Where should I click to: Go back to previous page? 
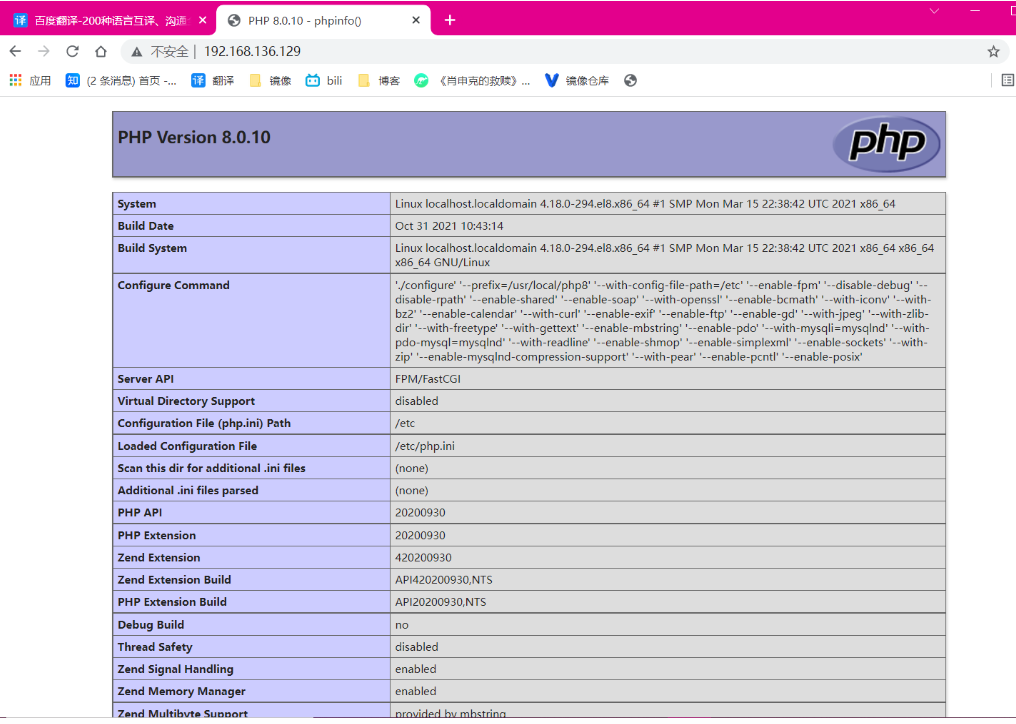16,51
